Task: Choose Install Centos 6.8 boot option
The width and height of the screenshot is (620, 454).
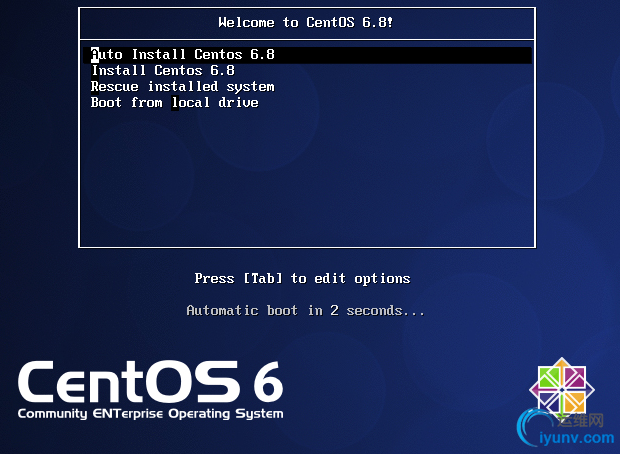Action: point(163,71)
